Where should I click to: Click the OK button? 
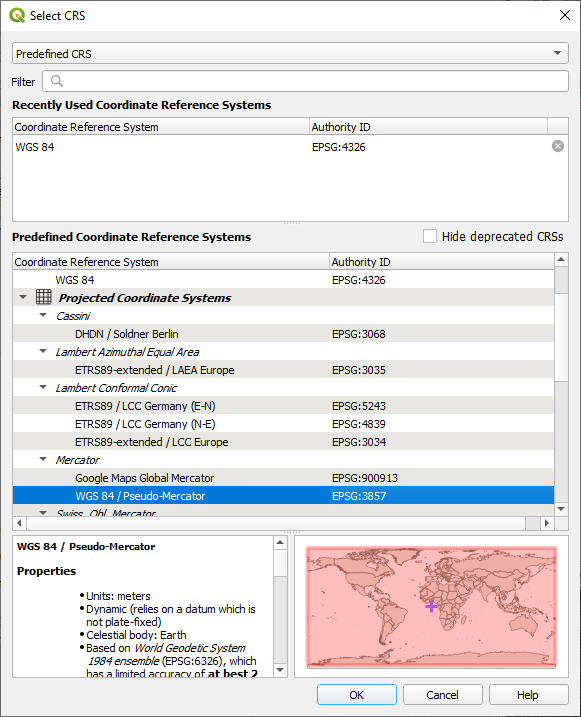[x=357, y=695]
